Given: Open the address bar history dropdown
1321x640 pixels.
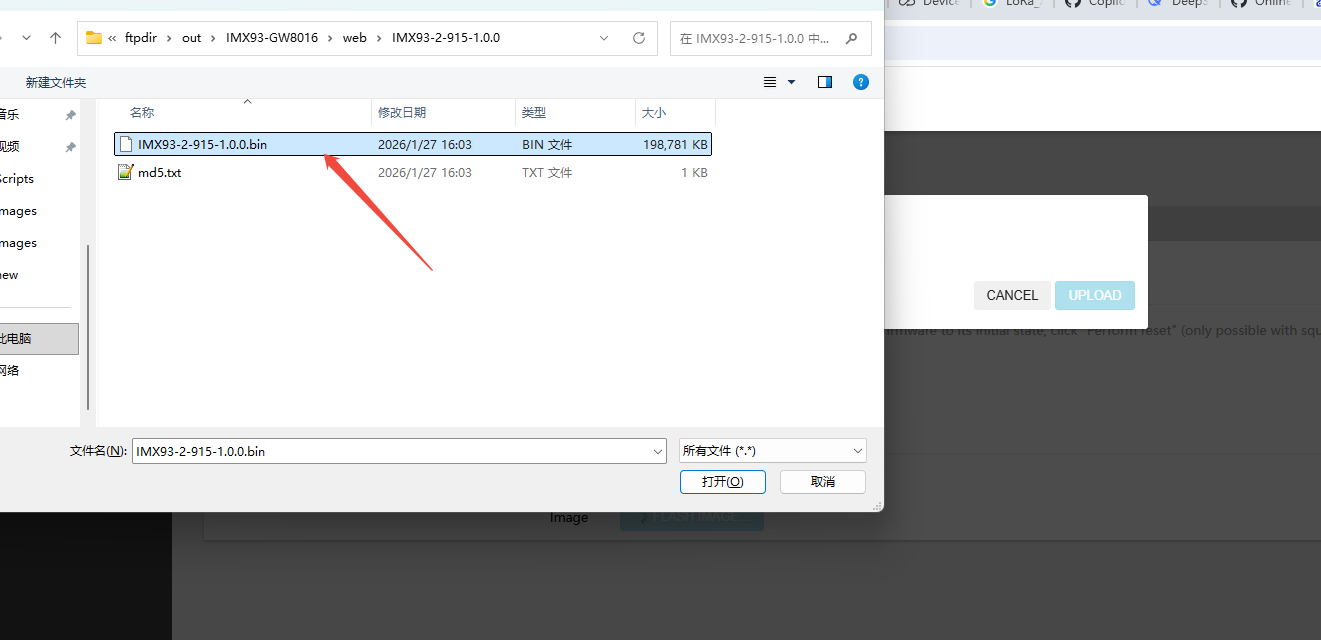Looking at the screenshot, I should pyautogui.click(x=604, y=38).
